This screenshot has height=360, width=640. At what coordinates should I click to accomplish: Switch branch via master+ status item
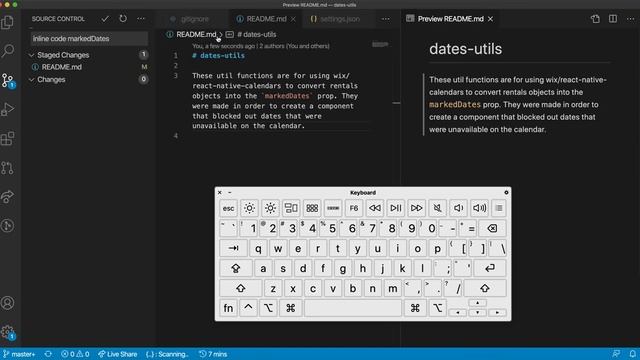tap(19, 354)
